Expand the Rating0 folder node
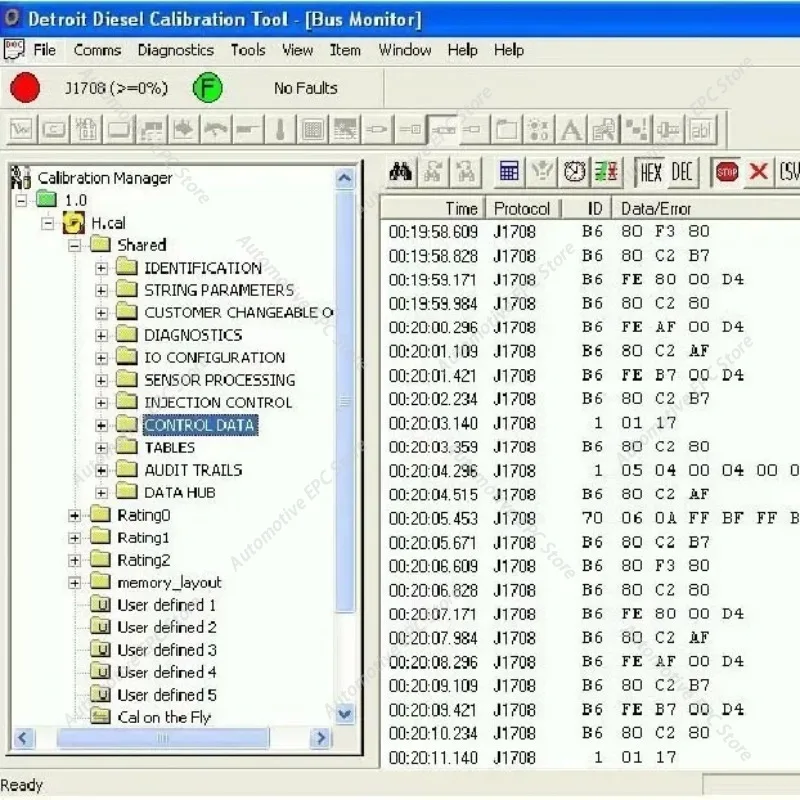800x800 pixels. [75, 516]
